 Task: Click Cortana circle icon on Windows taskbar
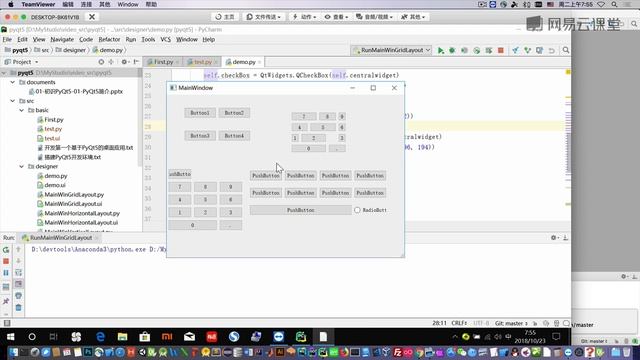32,337
